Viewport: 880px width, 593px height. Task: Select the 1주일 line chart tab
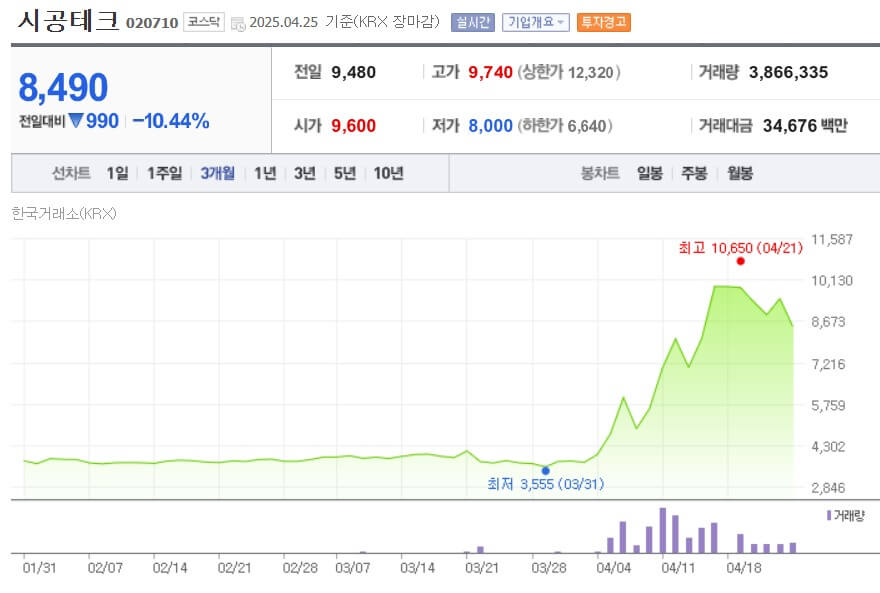[164, 173]
